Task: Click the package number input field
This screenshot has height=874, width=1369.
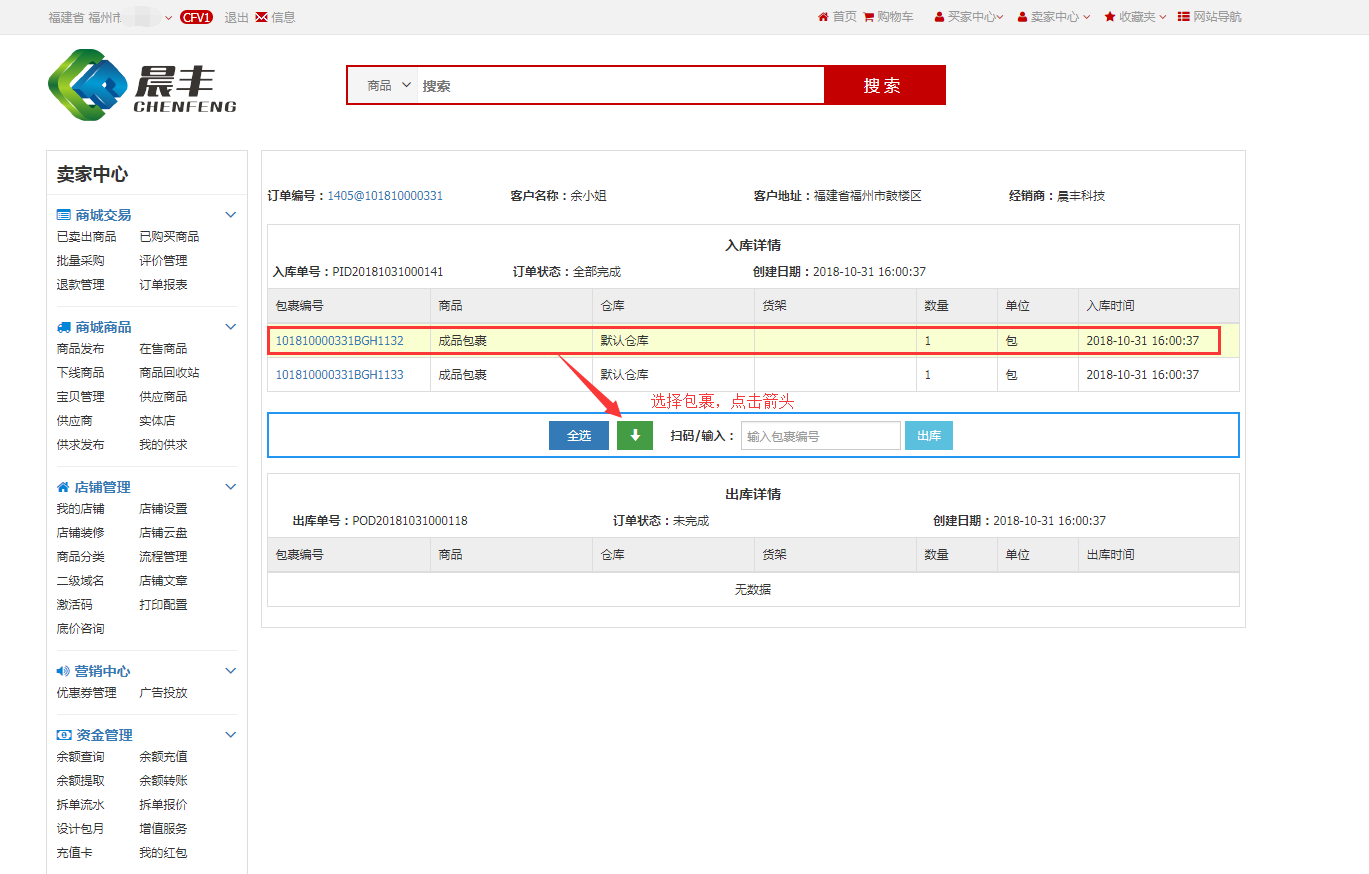Action: (x=820, y=436)
